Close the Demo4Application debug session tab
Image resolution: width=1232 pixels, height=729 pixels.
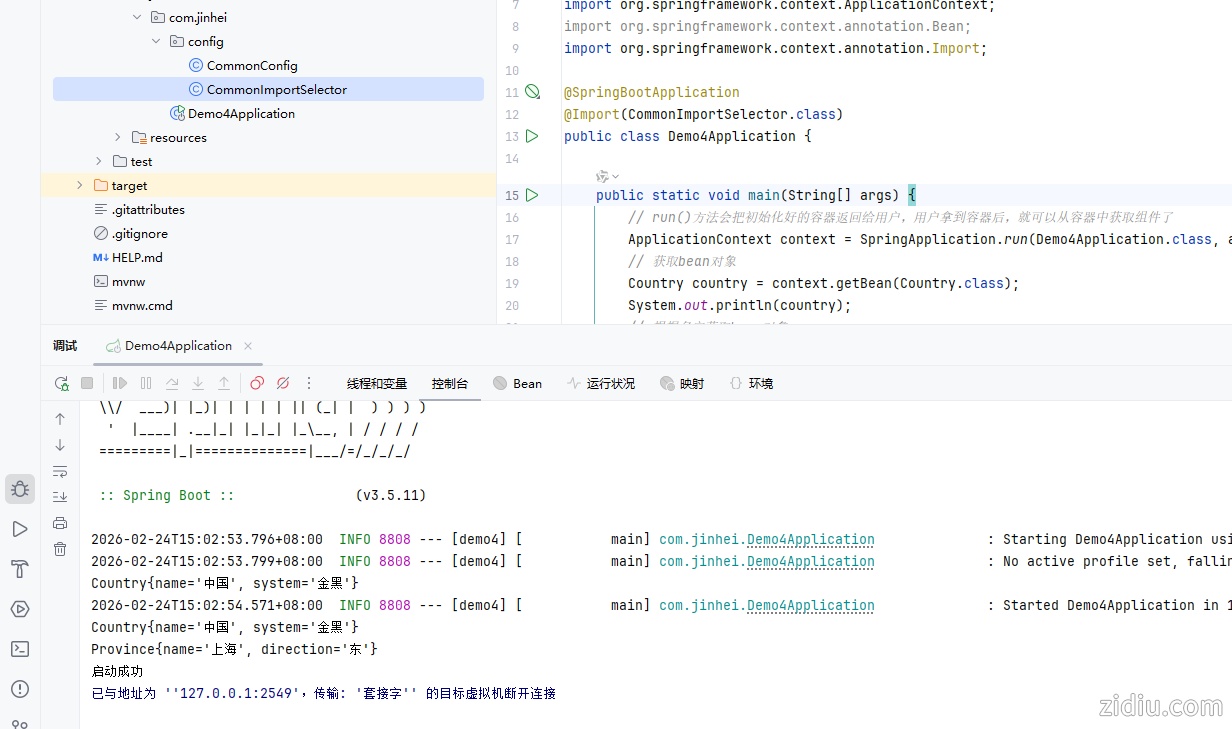248,346
